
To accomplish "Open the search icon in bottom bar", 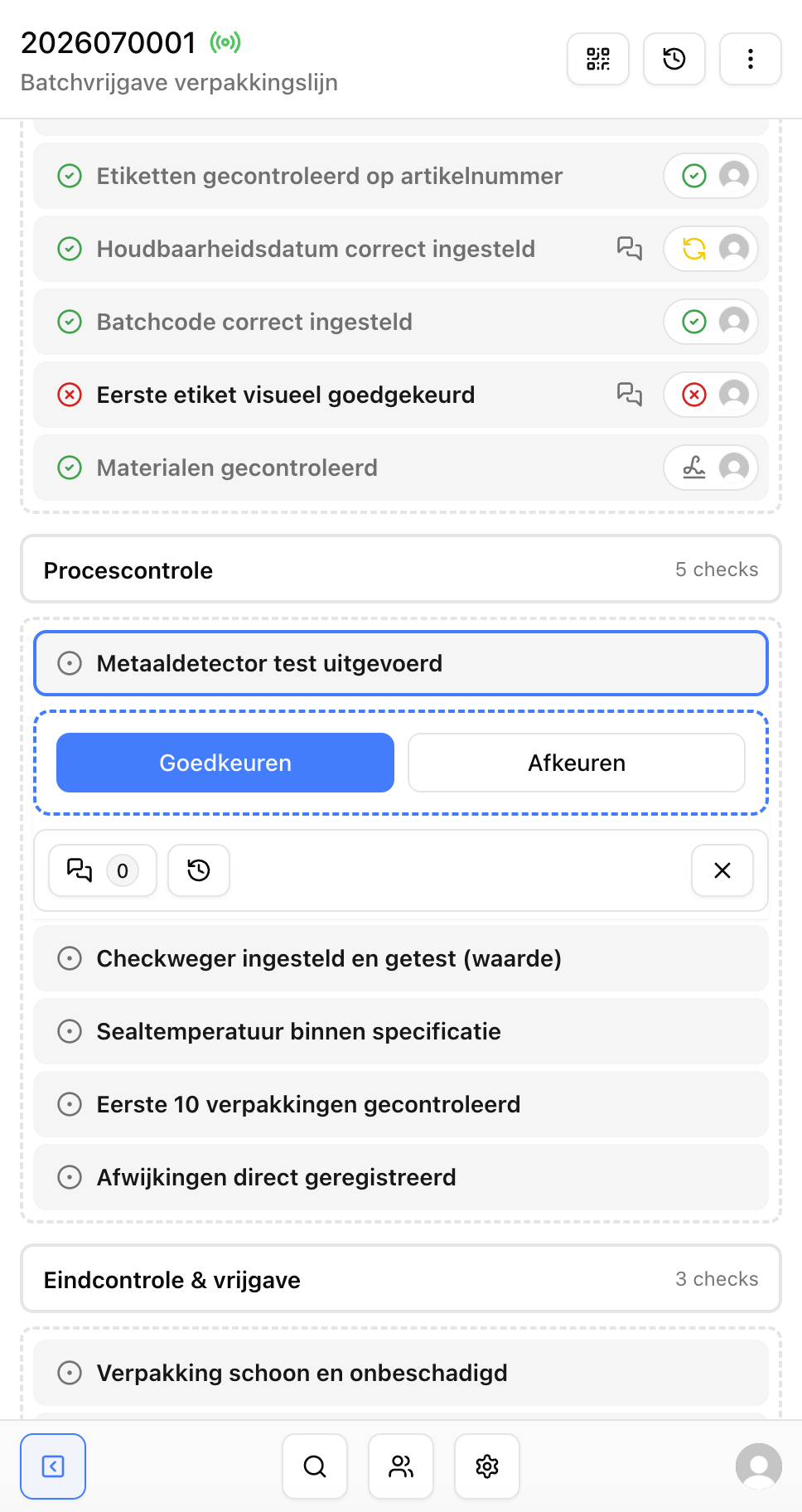I will [x=315, y=1466].
